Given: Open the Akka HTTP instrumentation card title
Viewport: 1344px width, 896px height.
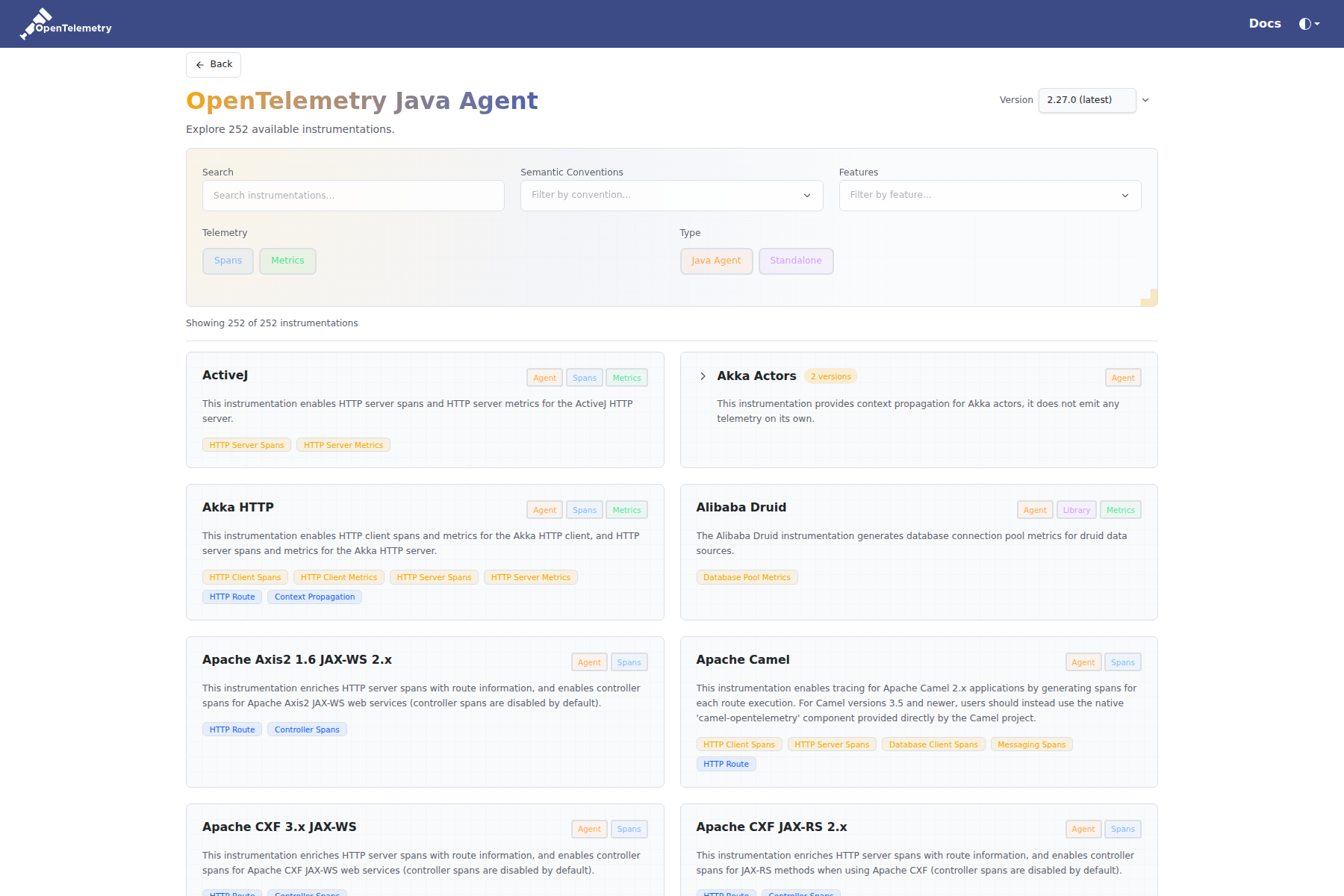Looking at the screenshot, I should click(x=238, y=507).
